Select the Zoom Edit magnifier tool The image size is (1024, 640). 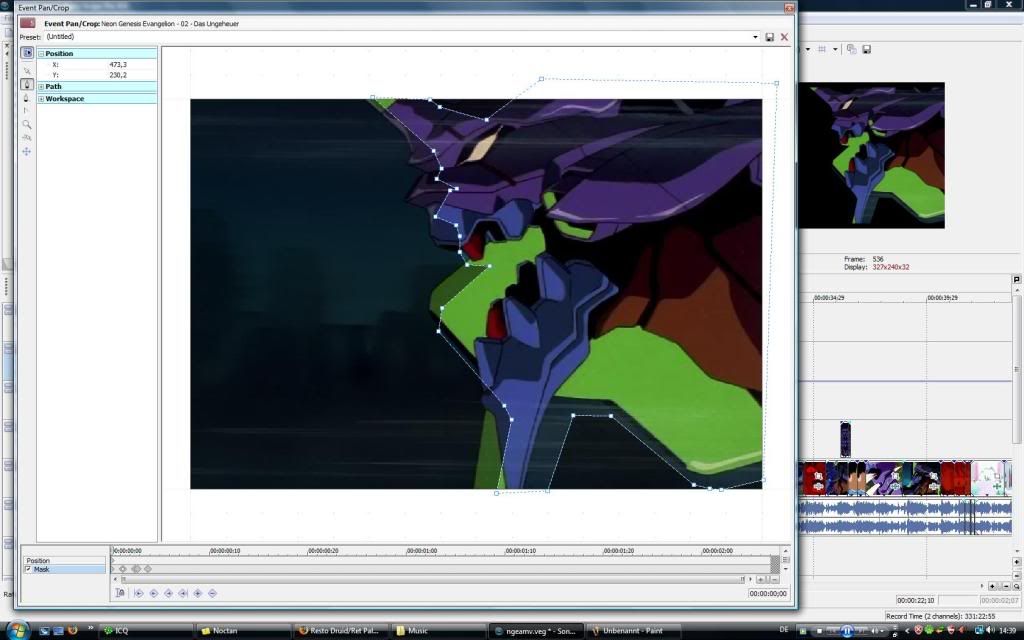click(x=27, y=124)
